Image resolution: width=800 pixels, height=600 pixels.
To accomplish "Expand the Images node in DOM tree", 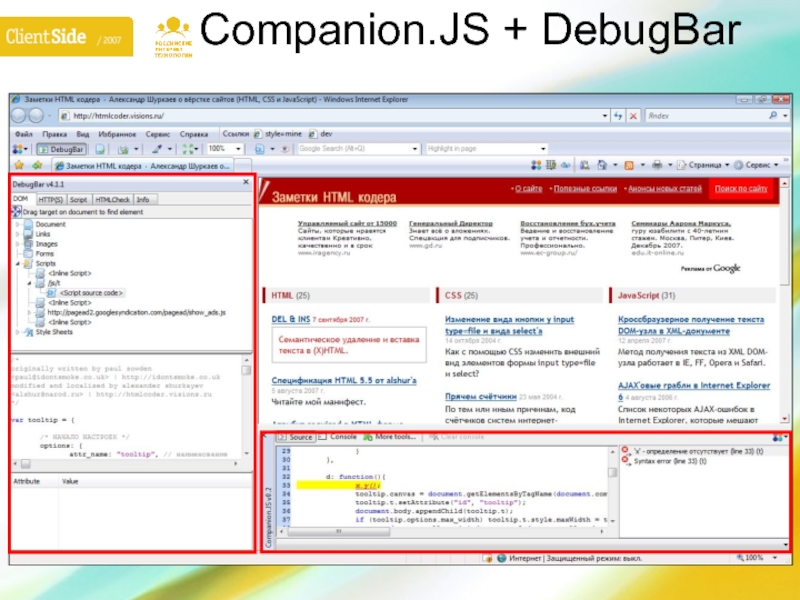I will coord(18,244).
